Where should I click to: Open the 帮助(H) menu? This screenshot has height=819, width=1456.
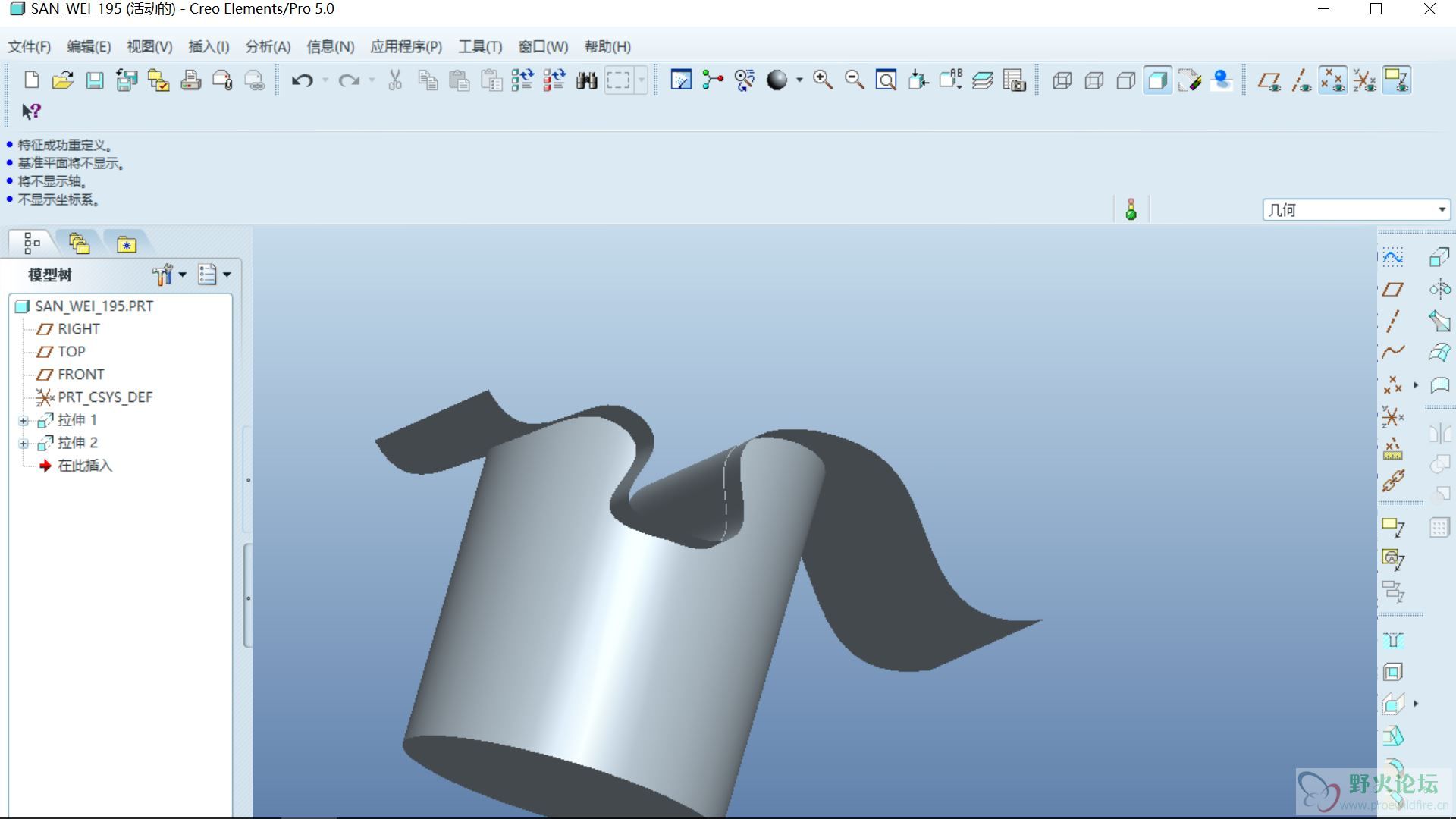(x=607, y=47)
